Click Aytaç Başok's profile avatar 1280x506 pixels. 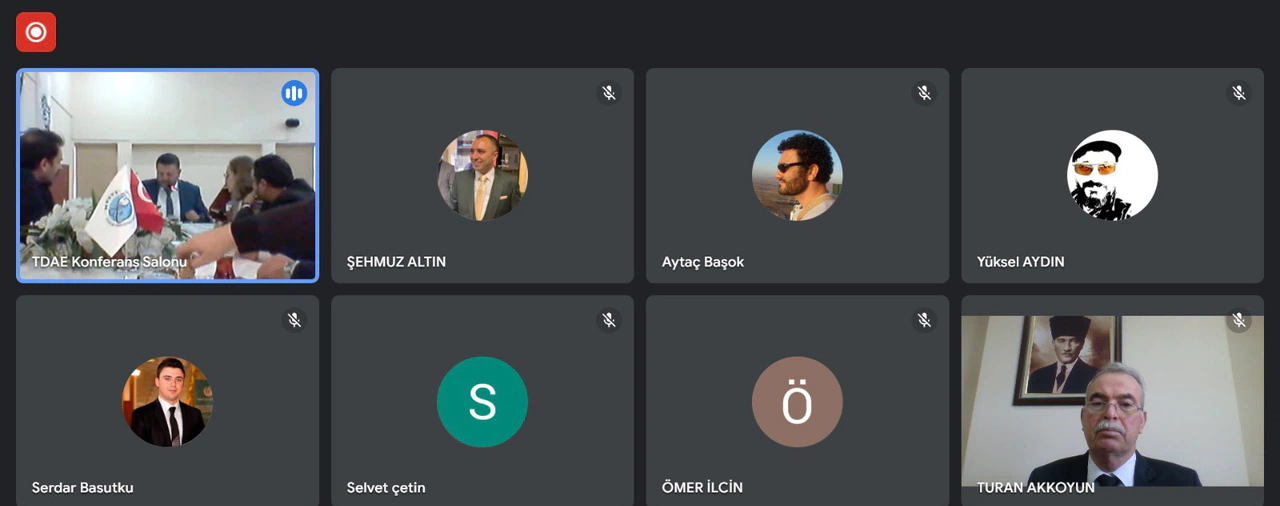(797, 175)
